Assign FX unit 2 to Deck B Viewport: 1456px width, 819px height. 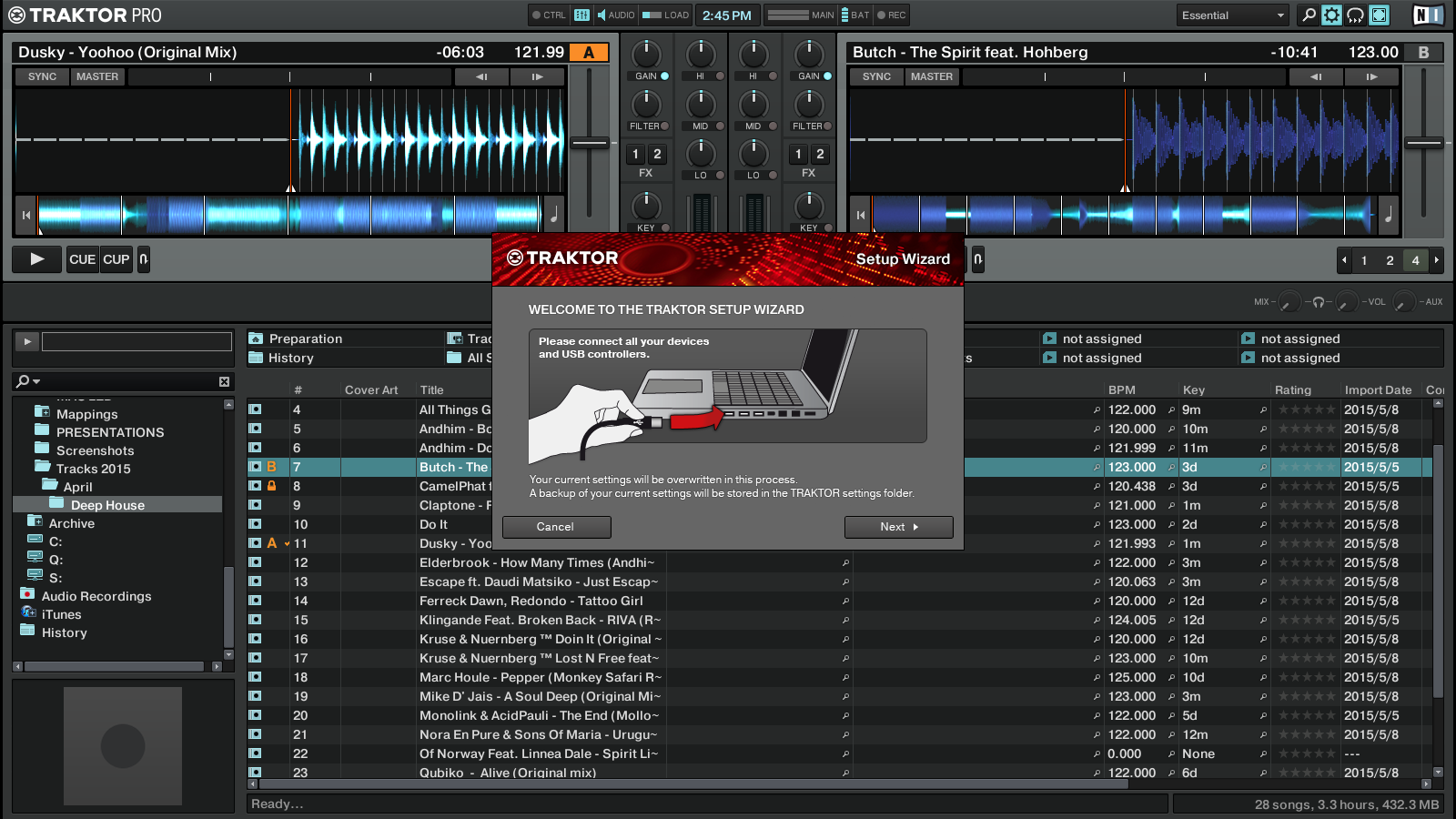click(x=820, y=154)
